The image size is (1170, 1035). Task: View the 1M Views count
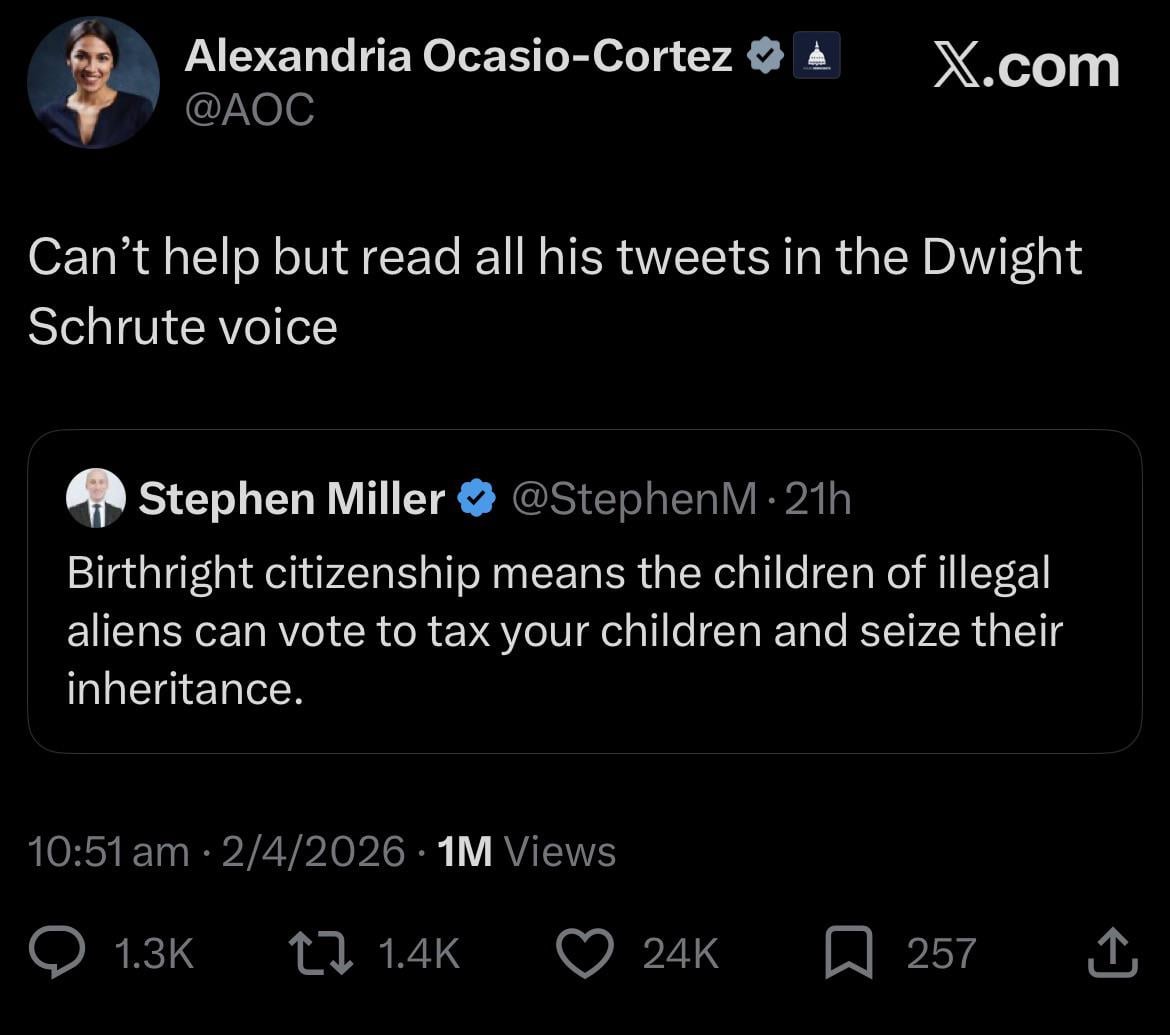527,852
